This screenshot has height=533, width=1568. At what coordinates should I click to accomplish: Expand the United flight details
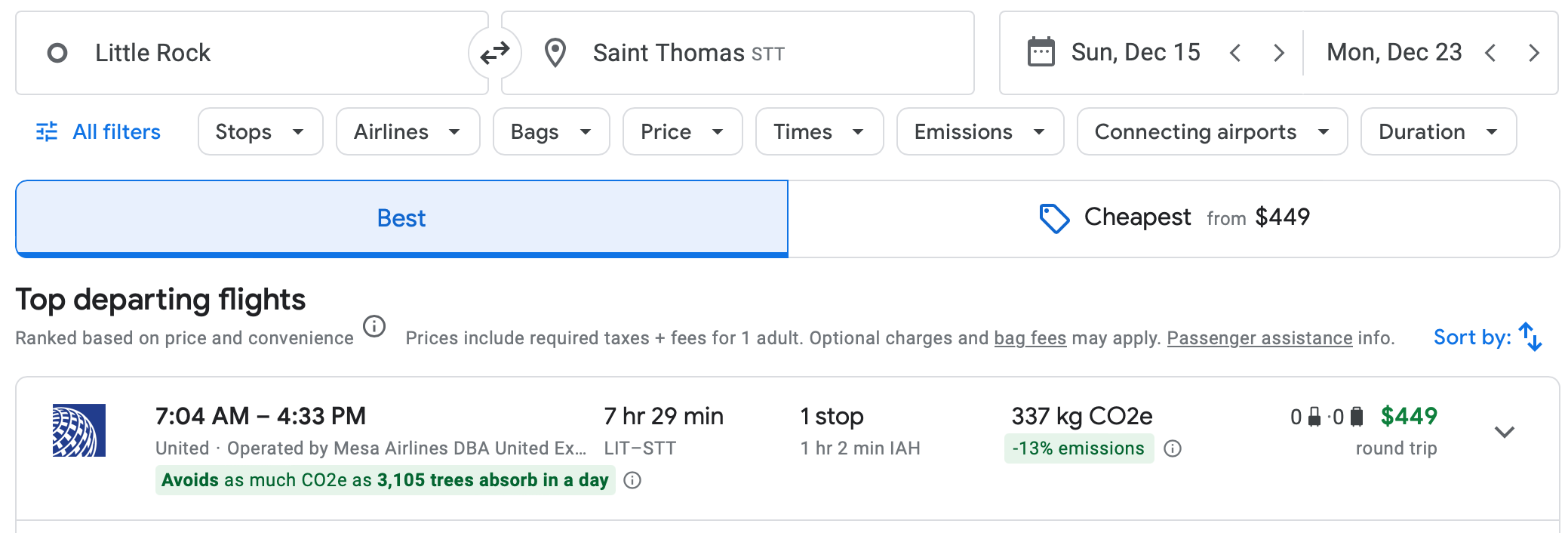click(1505, 432)
